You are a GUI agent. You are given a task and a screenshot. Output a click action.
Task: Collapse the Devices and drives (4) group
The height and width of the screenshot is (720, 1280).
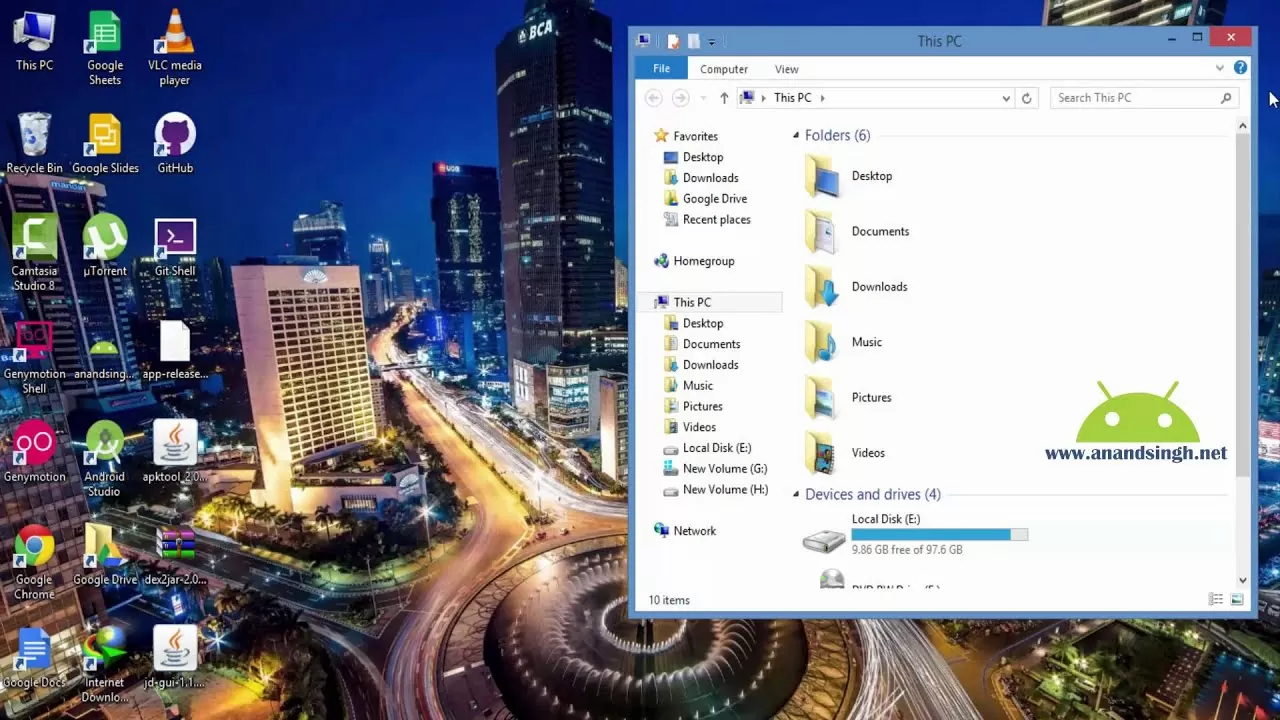click(x=796, y=494)
